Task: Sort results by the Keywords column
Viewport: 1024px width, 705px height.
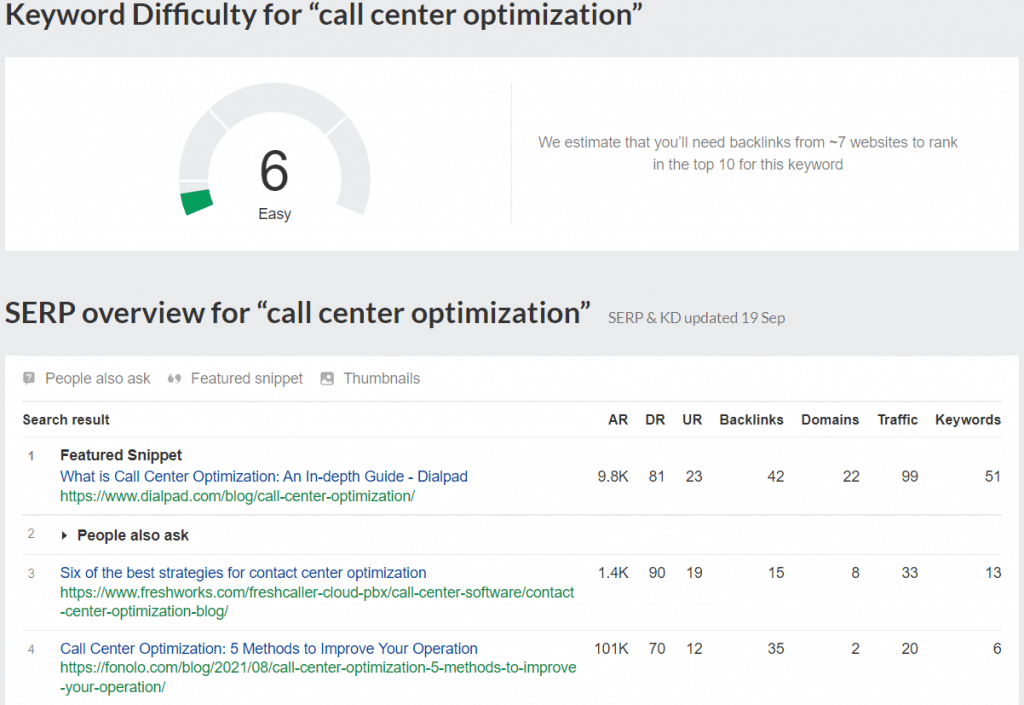Action: (967, 419)
